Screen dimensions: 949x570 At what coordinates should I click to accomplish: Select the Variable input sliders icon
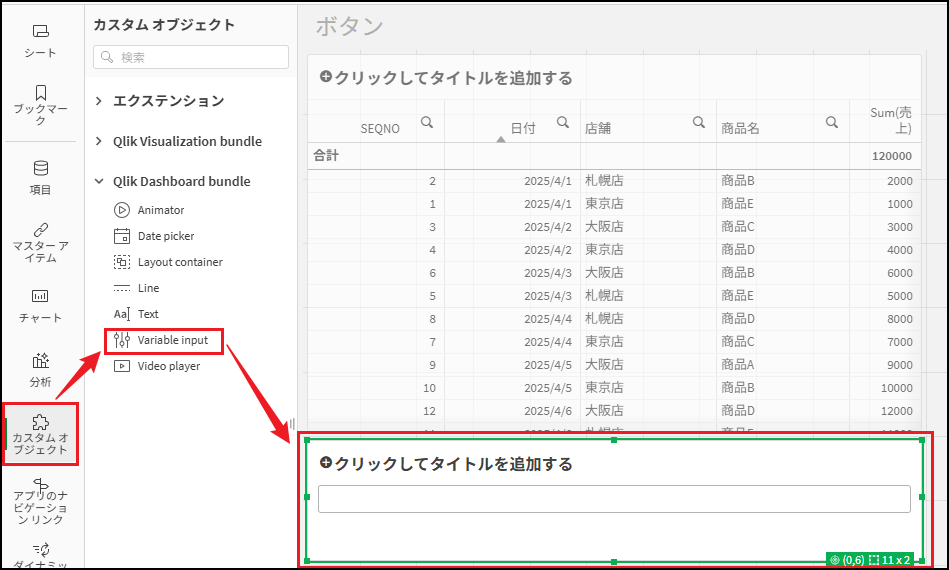pos(122,340)
